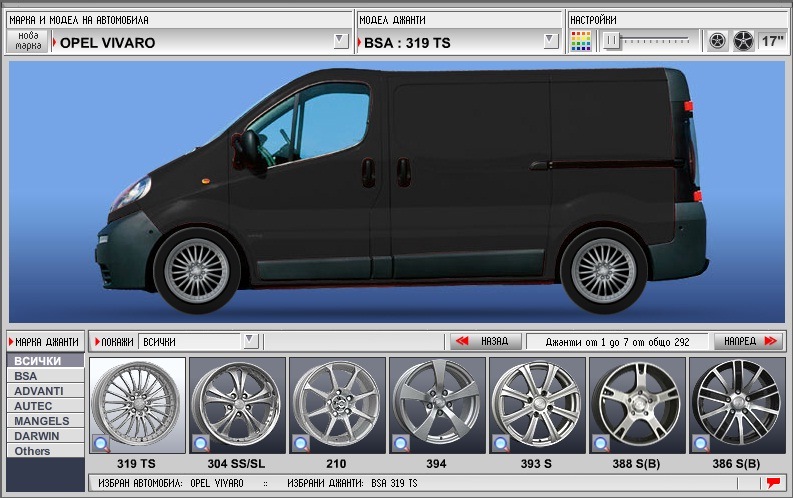Click the '210' wheel label
Screen dimensions: 793x498
click(336, 464)
